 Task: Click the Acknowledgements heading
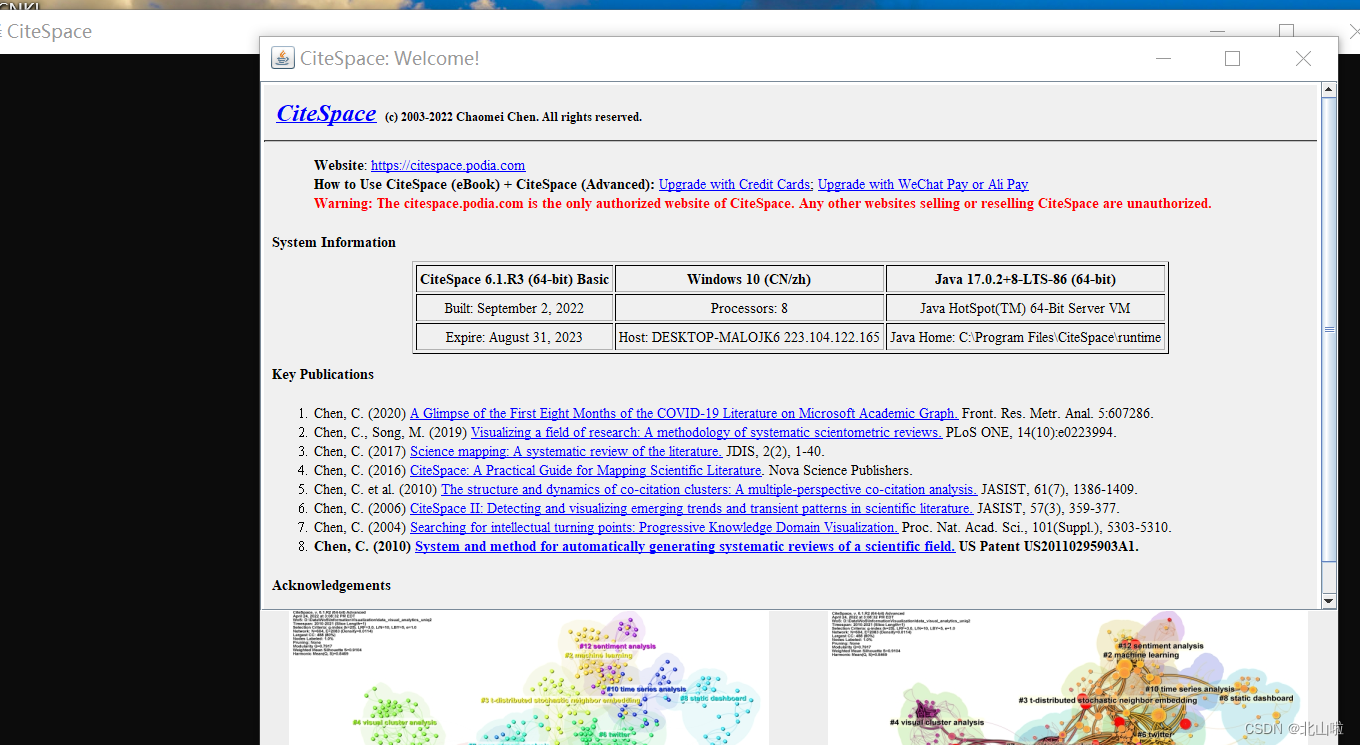(331, 586)
